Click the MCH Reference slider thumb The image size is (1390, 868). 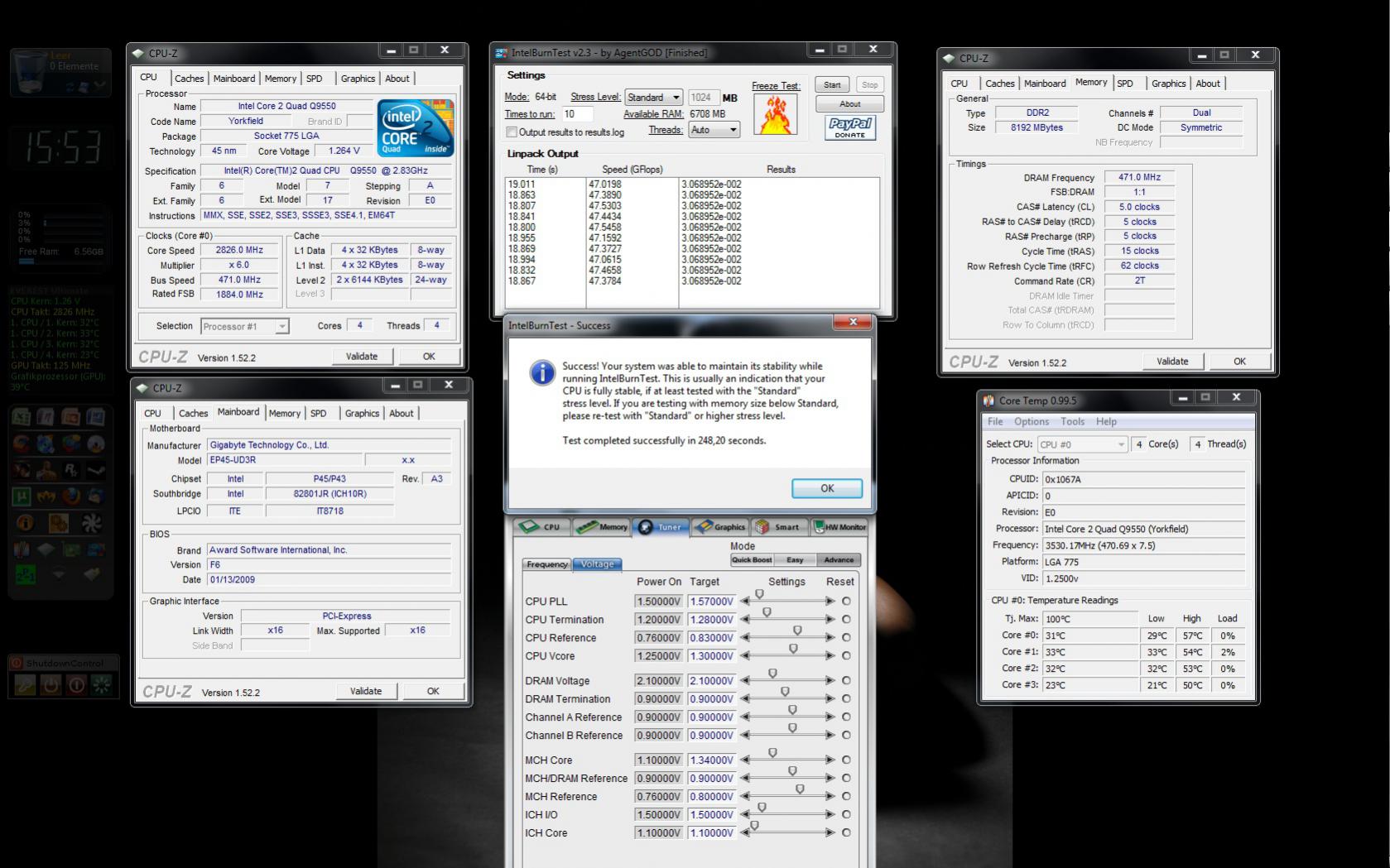click(x=800, y=790)
